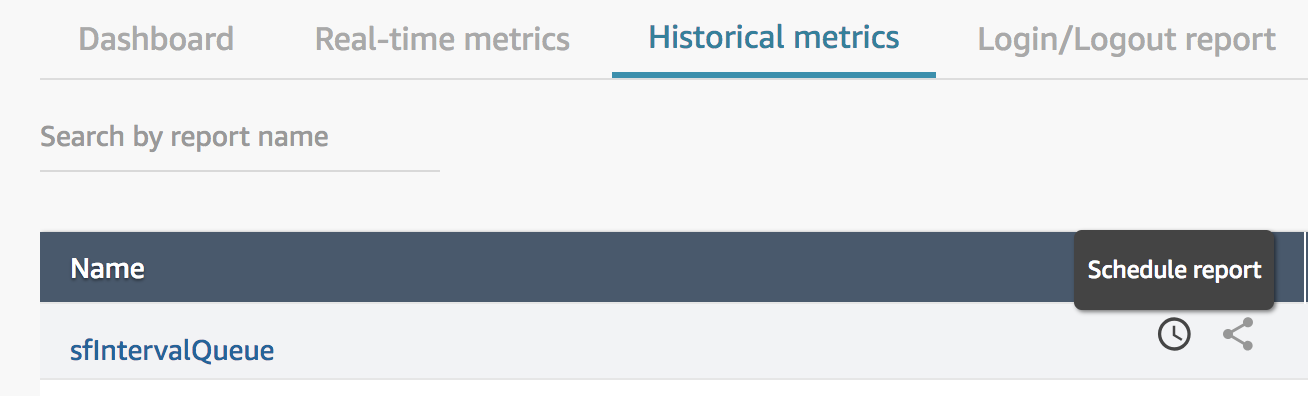Click the dark table header bar
This screenshot has height=396, width=1308.
pos(674,267)
